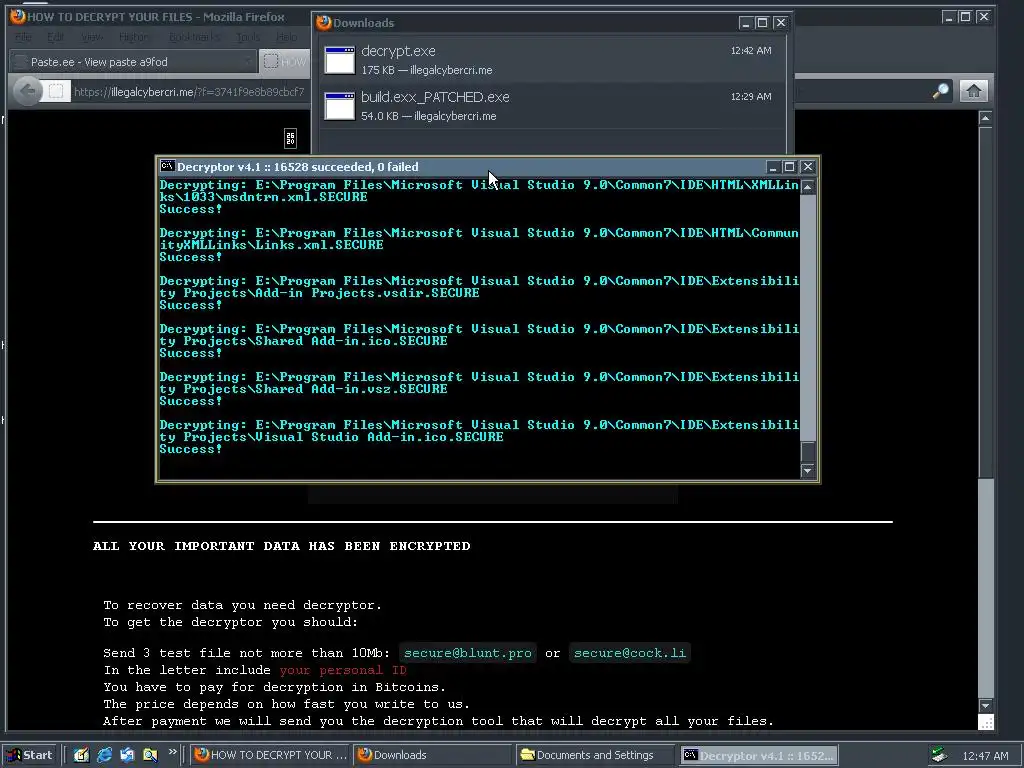The width and height of the screenshot is (1024, 768).
Task: Click 'Add-in Projects.vsdir.SECURE' console line
Action: [319, 293]
